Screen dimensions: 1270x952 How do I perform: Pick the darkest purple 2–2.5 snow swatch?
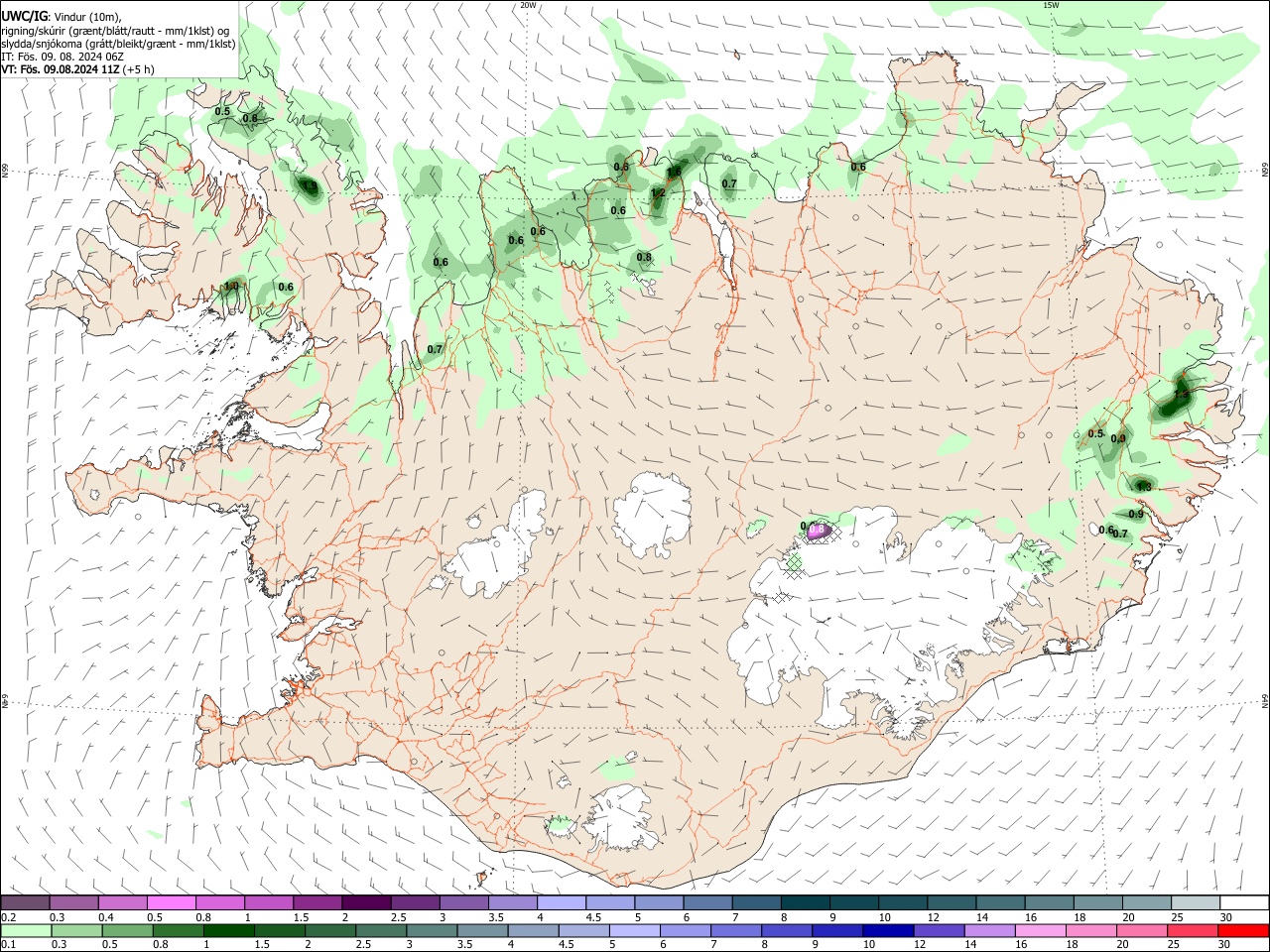pos(366,903)
